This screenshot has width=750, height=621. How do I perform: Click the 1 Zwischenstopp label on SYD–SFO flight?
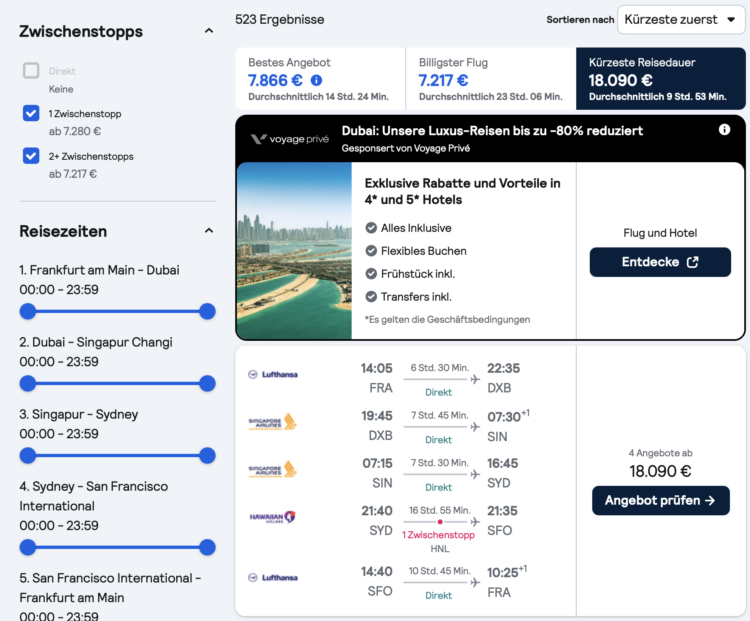pos(438,535)
